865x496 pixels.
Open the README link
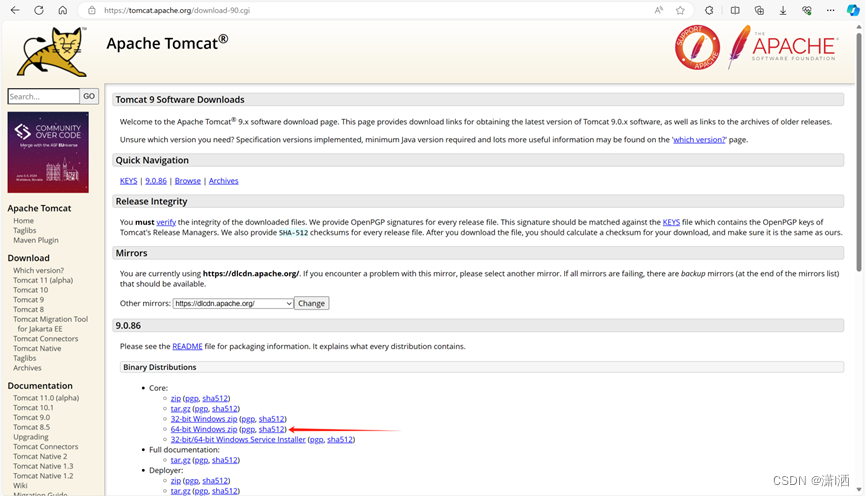tap(187, 346)
